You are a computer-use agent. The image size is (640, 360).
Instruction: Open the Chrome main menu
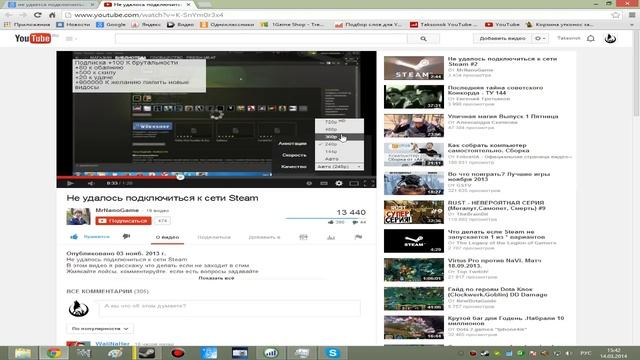pyautogui.click(x=631, y=15)
